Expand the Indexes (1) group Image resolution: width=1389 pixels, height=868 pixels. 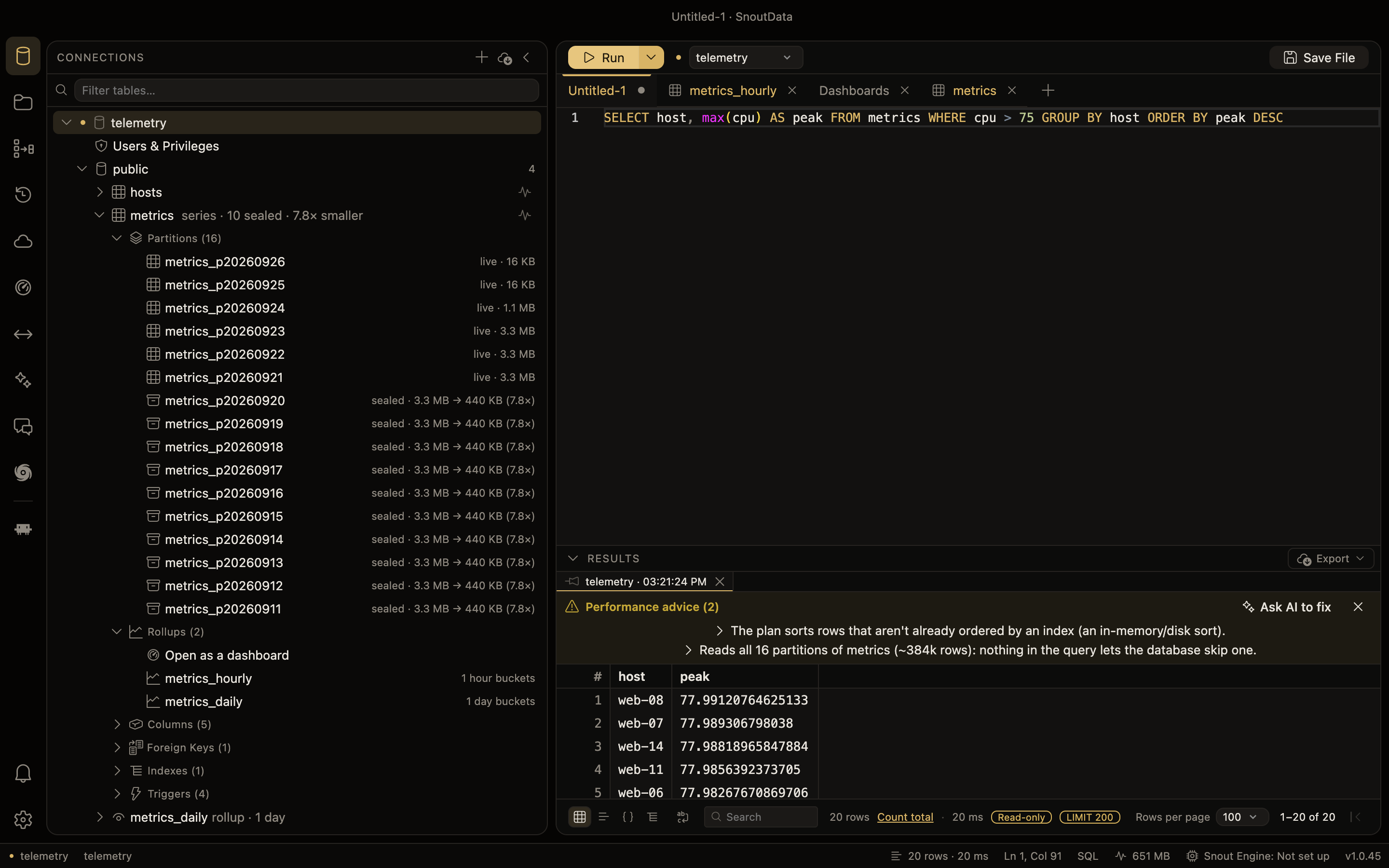pos(117,771)
